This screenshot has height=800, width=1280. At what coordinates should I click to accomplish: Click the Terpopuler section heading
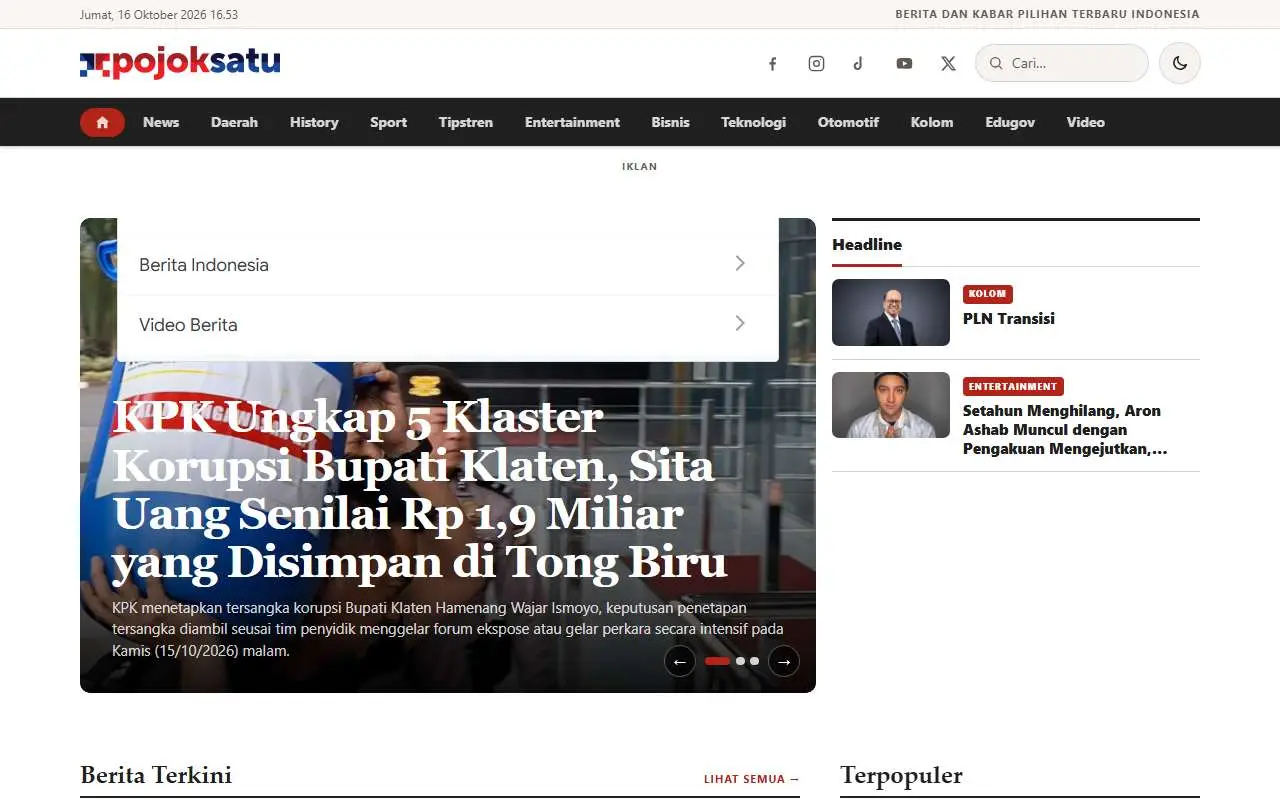[901, 776]
